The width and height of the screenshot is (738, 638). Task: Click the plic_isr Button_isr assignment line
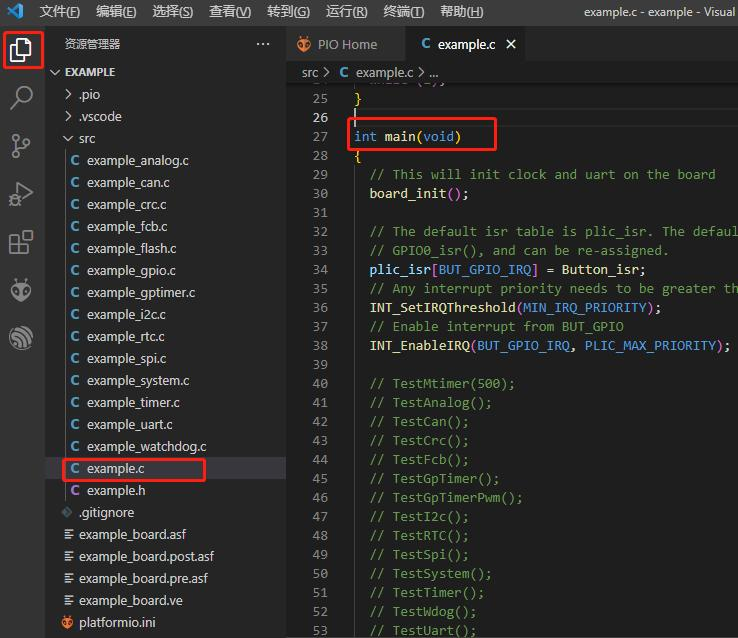coord(507,270)
